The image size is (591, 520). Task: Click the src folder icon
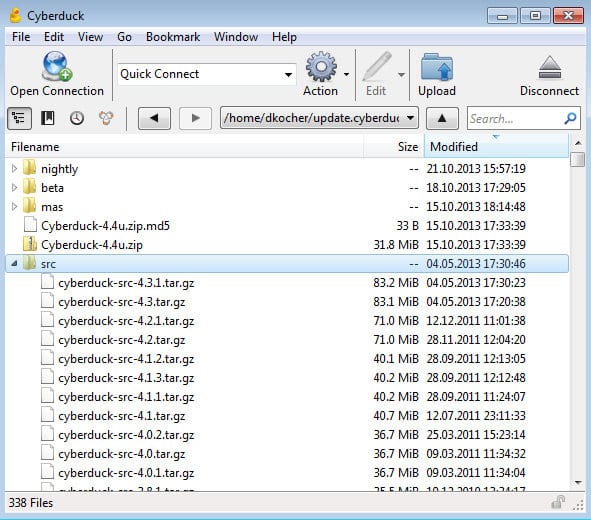(x=29, y=263)
